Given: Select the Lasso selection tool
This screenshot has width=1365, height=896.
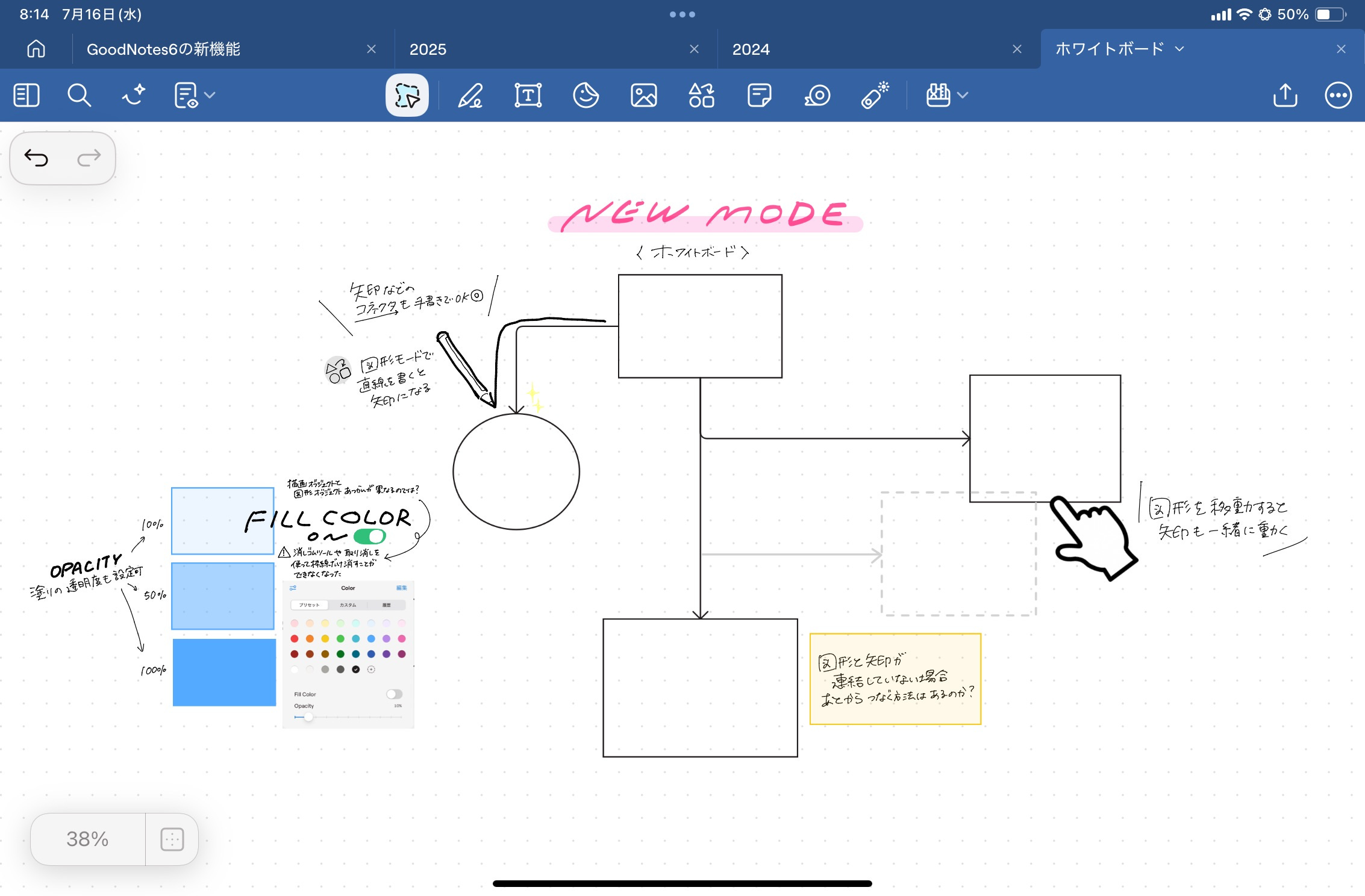Looking at the screenshot, I should (407, 95).
